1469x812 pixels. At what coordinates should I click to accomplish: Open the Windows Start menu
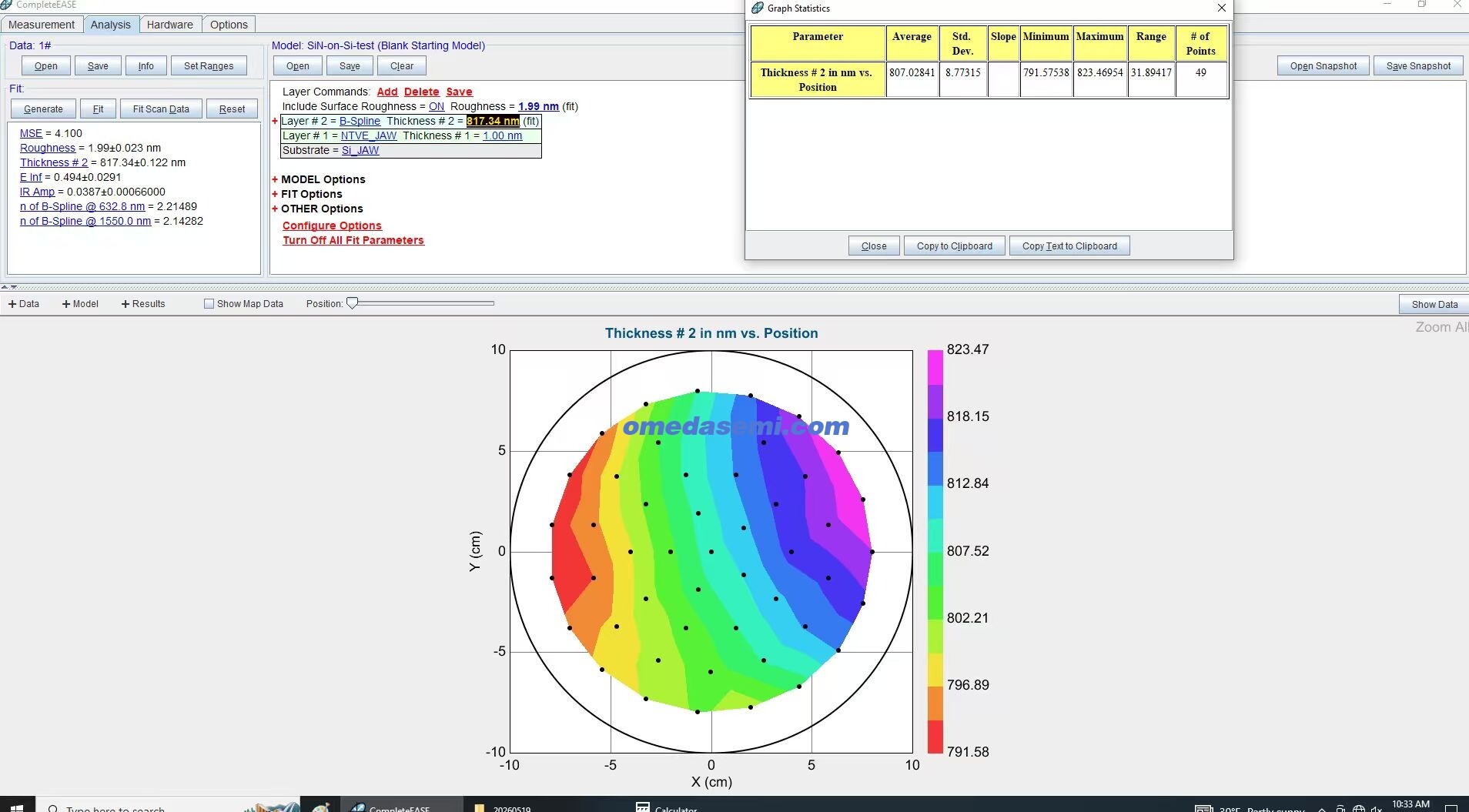coord(17,806)
